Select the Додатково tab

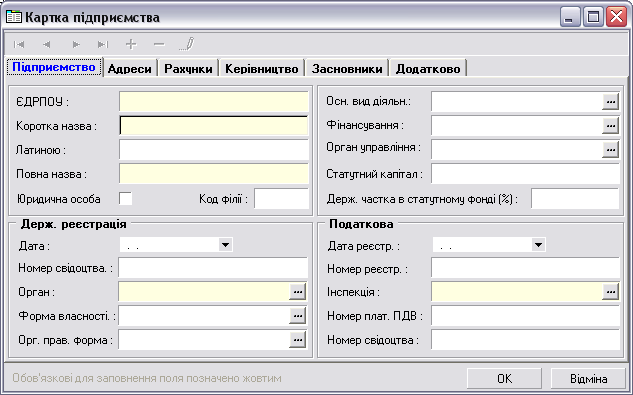pyautogui.click(x=428, y=69)
